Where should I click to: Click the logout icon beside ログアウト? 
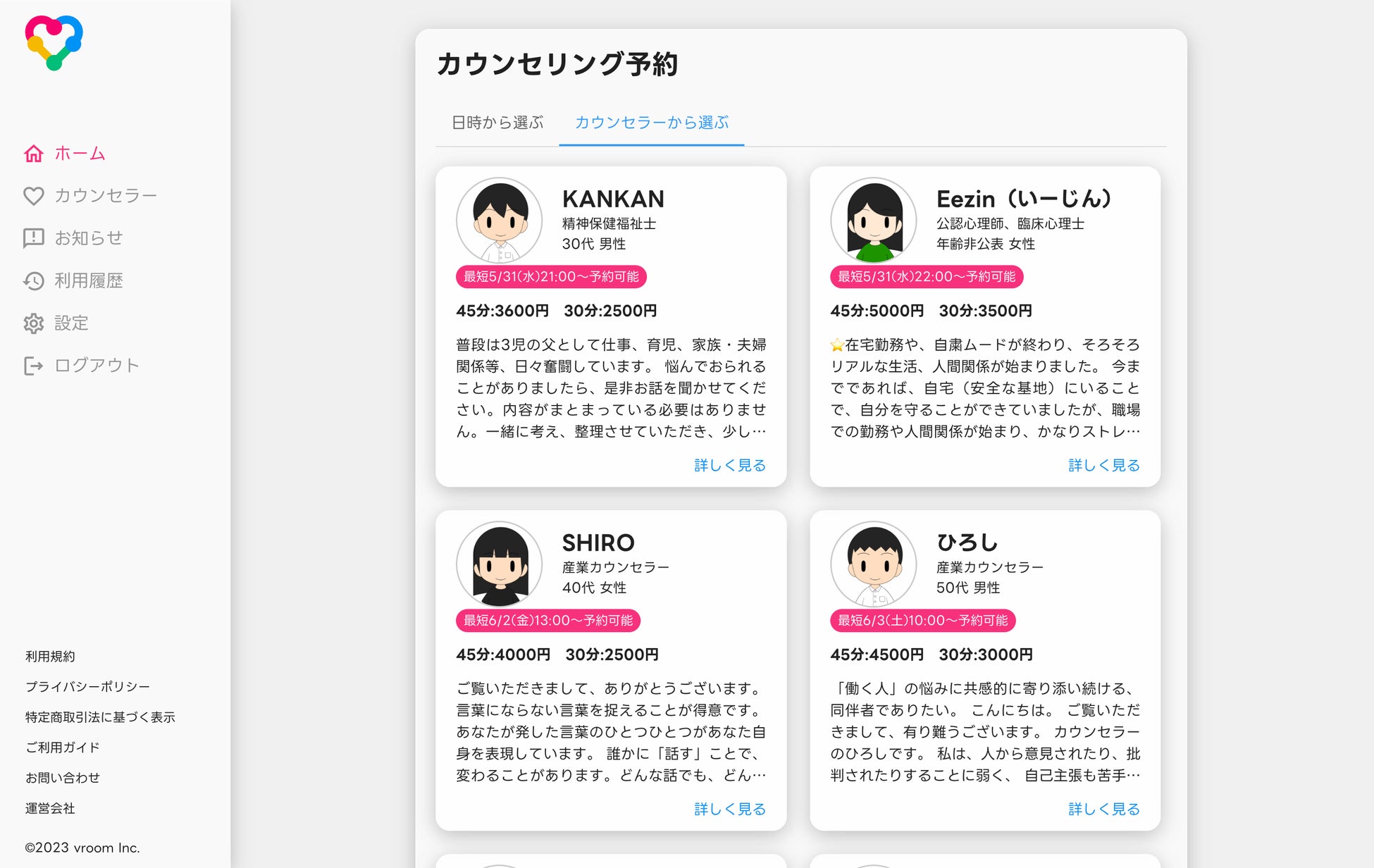click(x=34, y=366)
